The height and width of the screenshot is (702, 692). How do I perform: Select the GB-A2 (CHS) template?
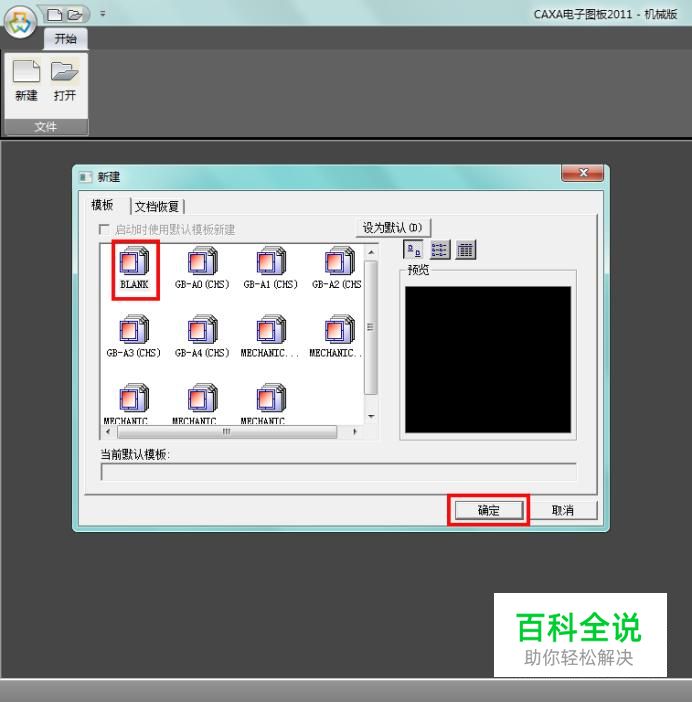click(x=337, y=268)
